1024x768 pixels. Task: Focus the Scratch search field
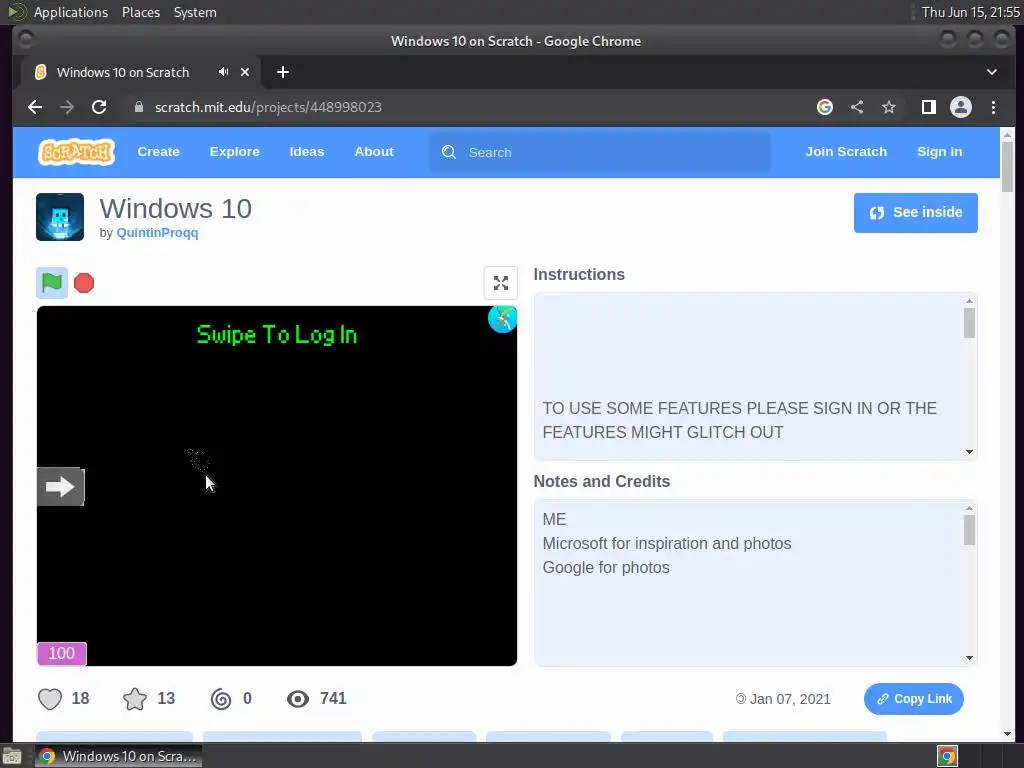pyautogui.click(x=600, y=152)
